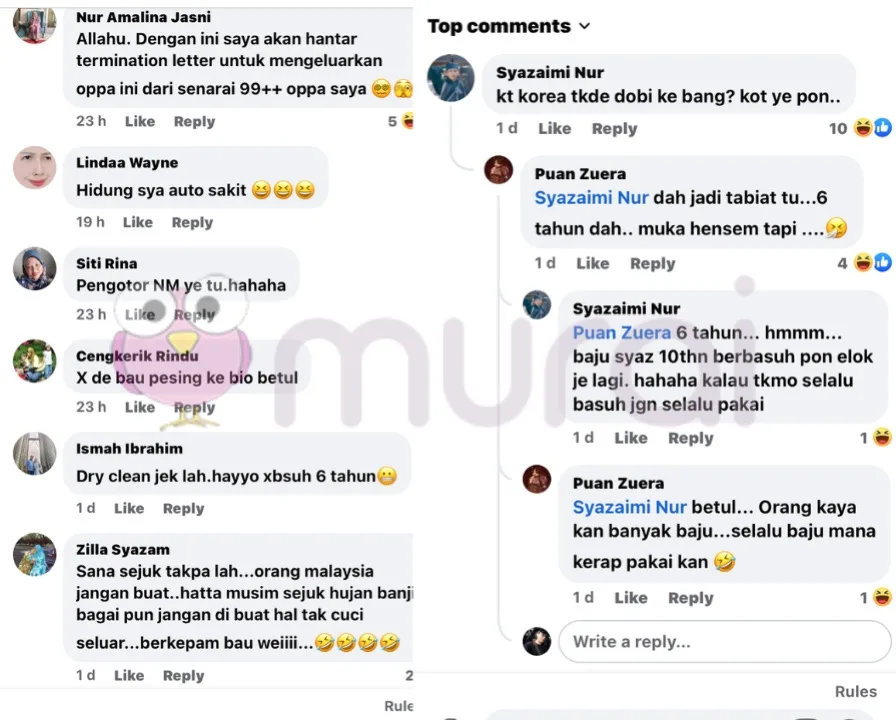Open Puan Zuera's avatar on first reply
The image size is (896, 720).
[498, 170]
